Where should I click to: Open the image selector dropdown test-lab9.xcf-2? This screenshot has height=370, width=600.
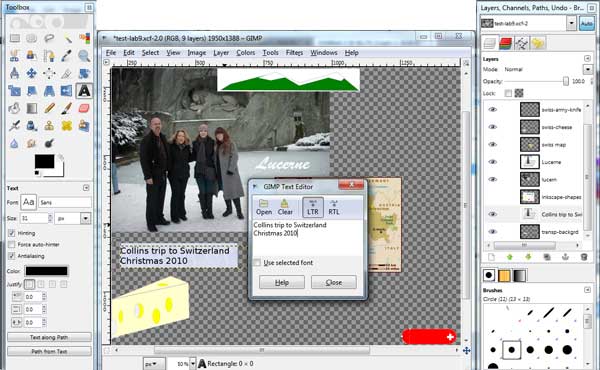571,23
